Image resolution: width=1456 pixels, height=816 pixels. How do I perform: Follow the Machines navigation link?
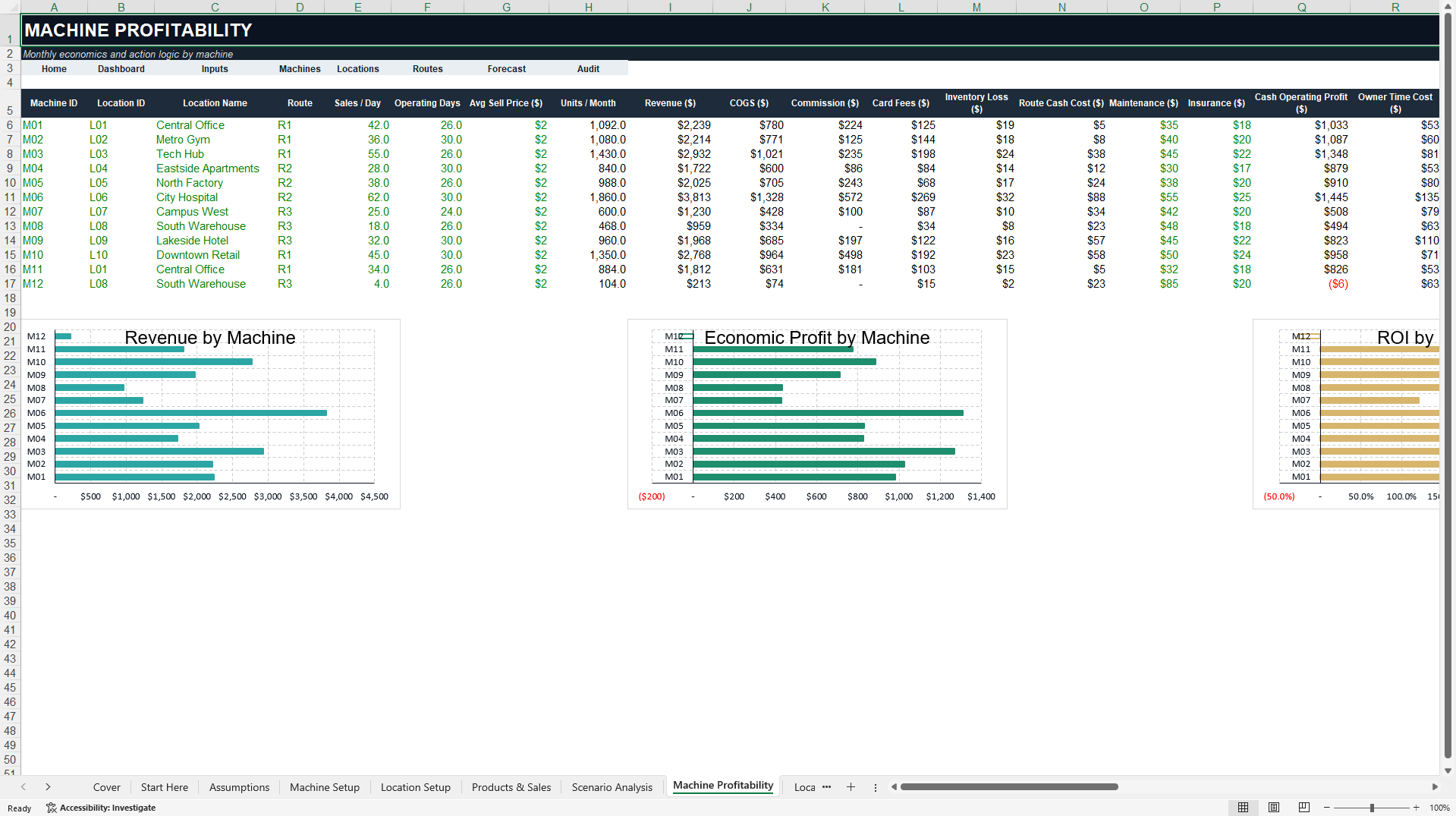click(300, 69)
